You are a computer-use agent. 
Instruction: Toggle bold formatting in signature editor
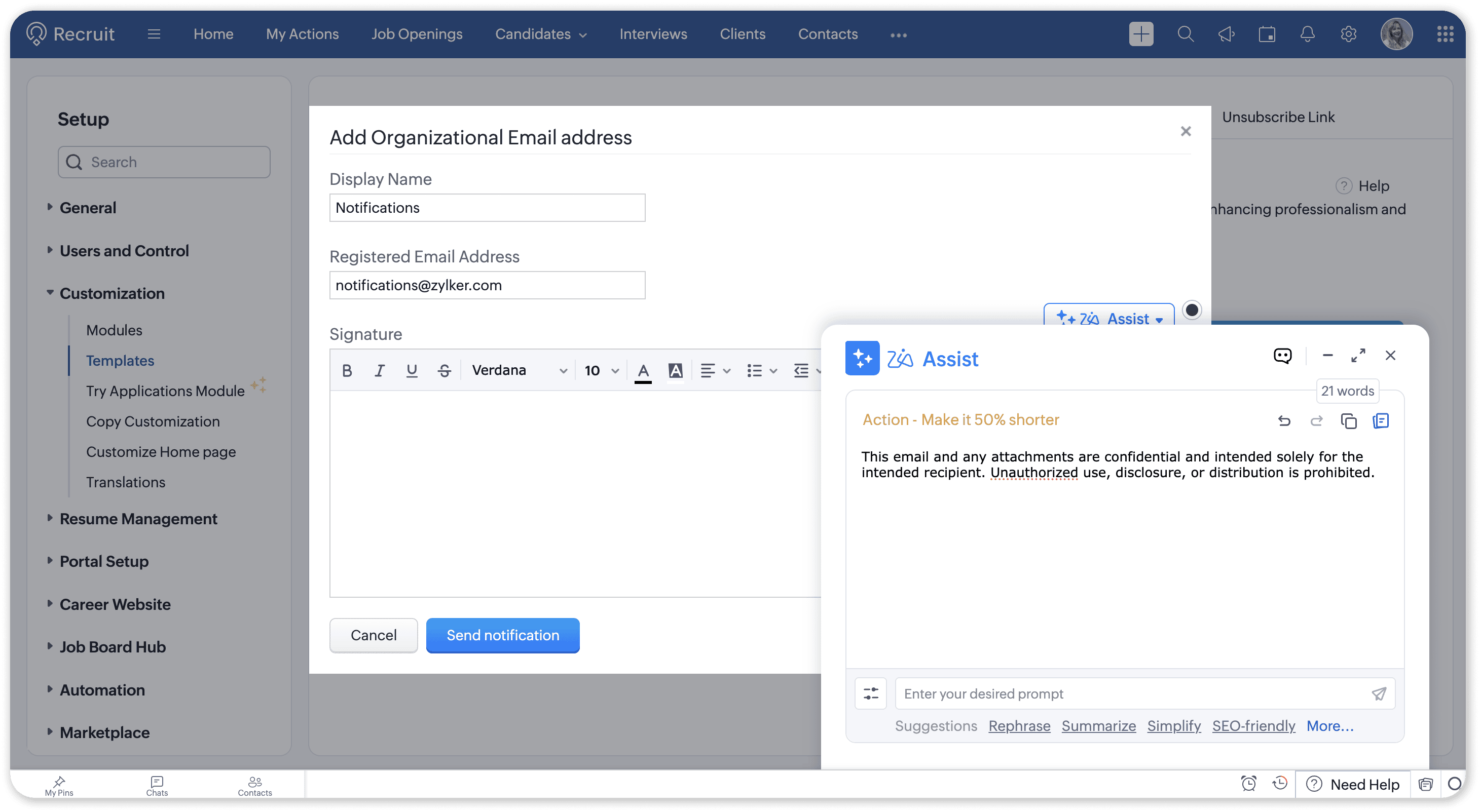pos(347,370)
